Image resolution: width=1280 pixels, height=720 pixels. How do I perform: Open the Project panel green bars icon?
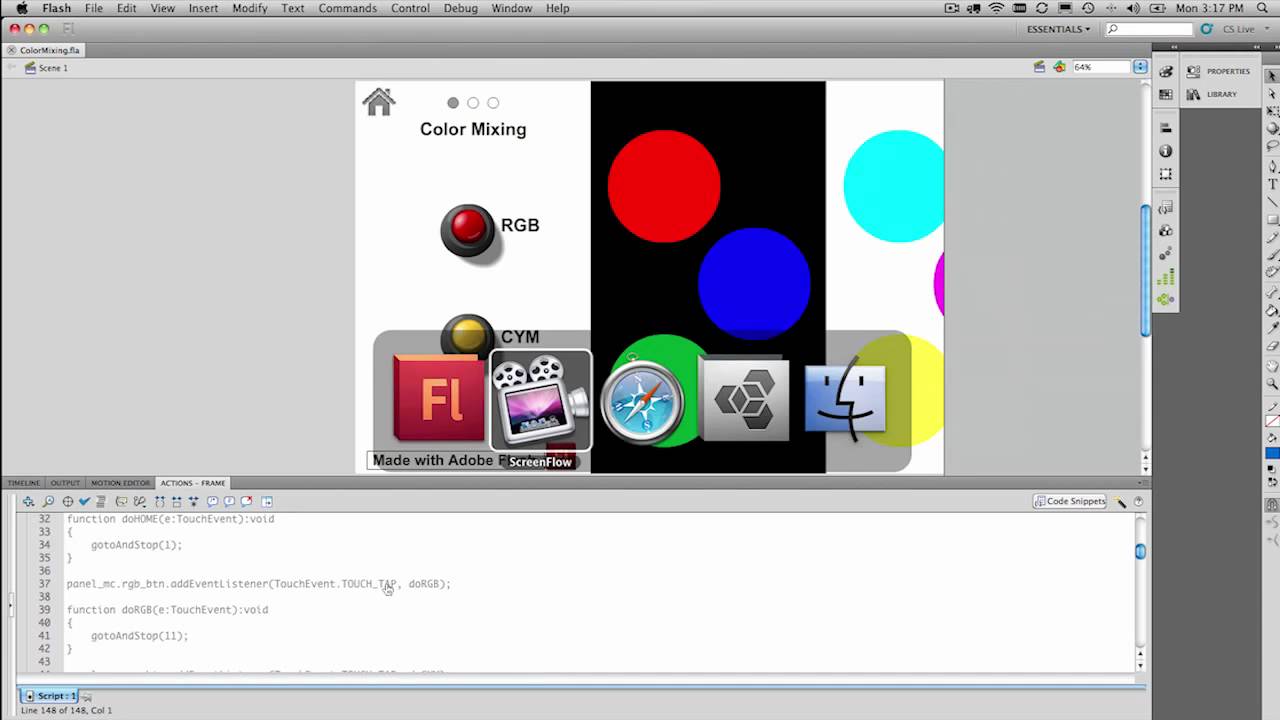tap(1166, 277)
